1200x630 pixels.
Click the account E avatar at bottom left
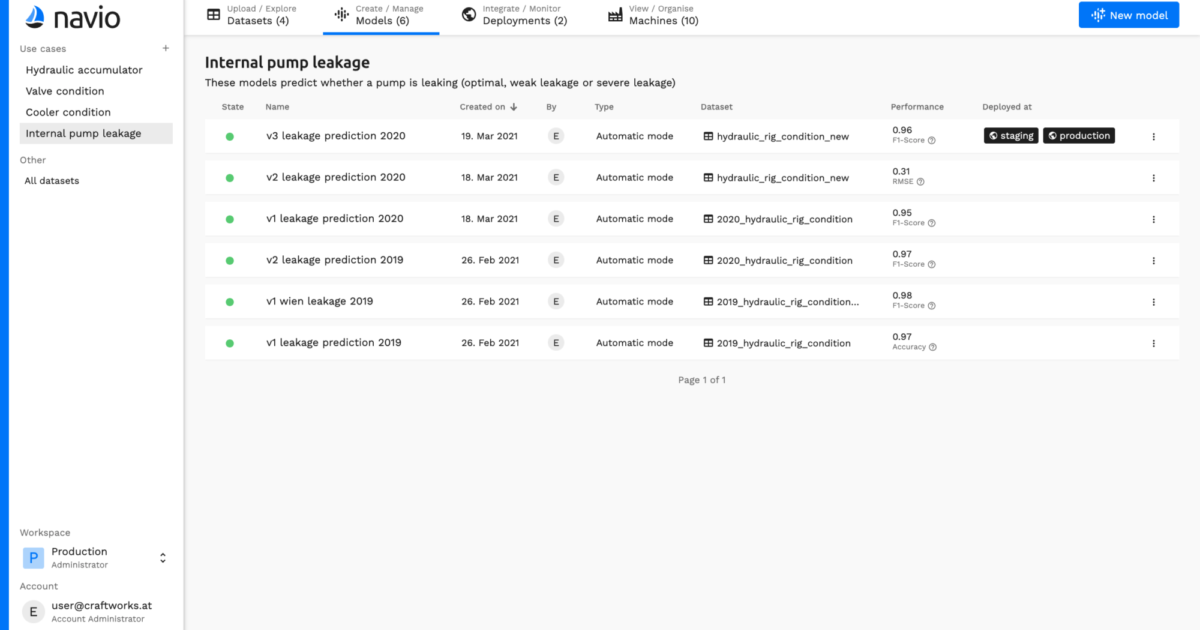[33, 612]
